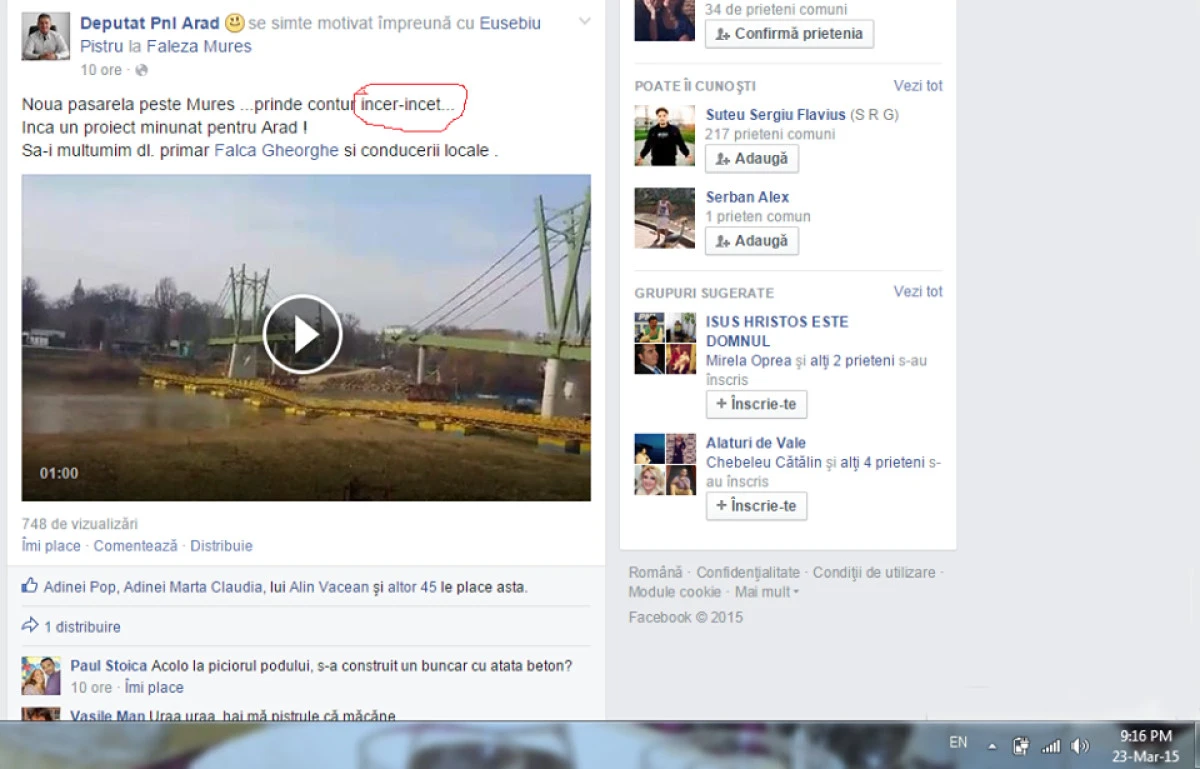Click the Română language link

pos(655,573)
